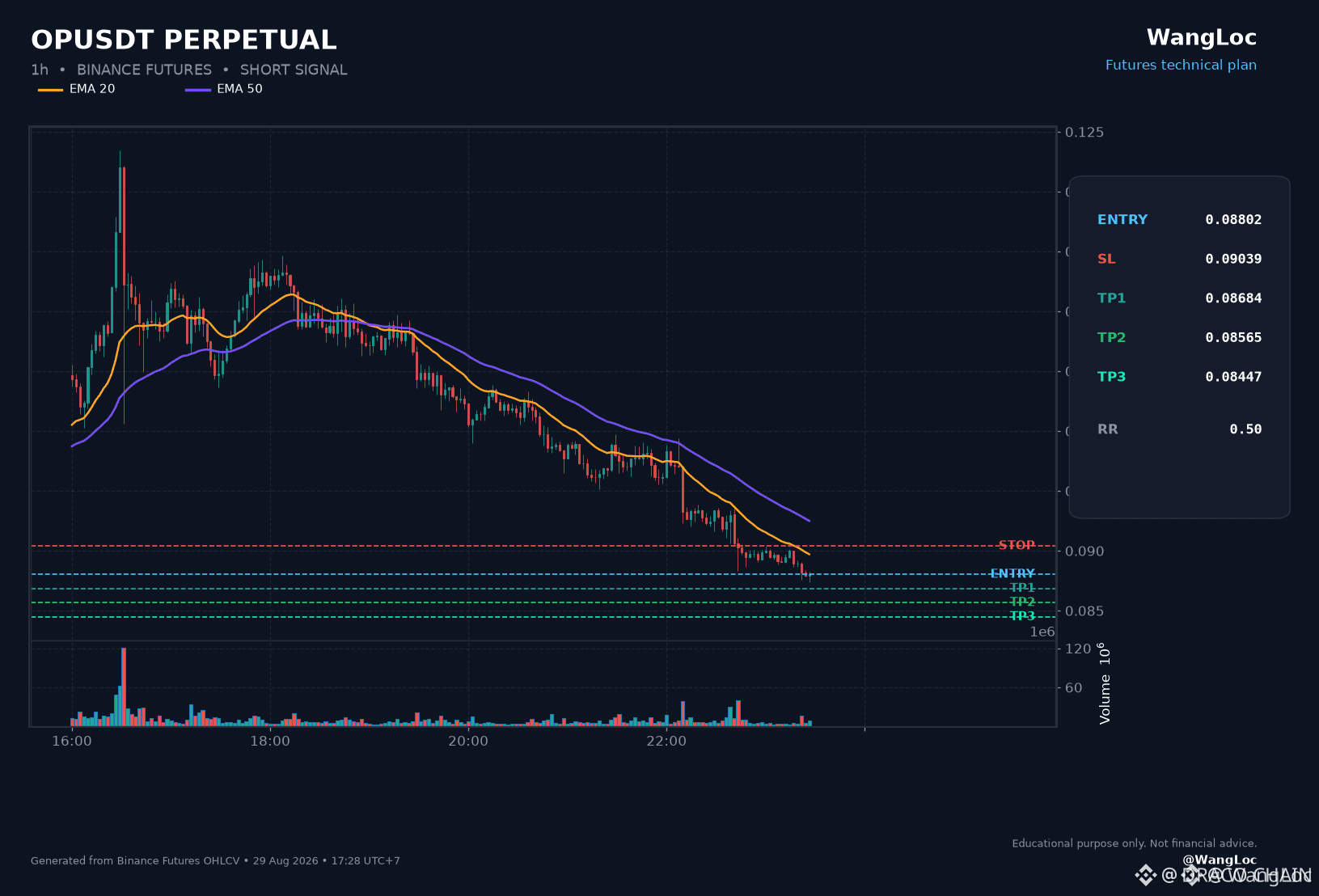Click the 16:00 time axis label

[72, 742]
